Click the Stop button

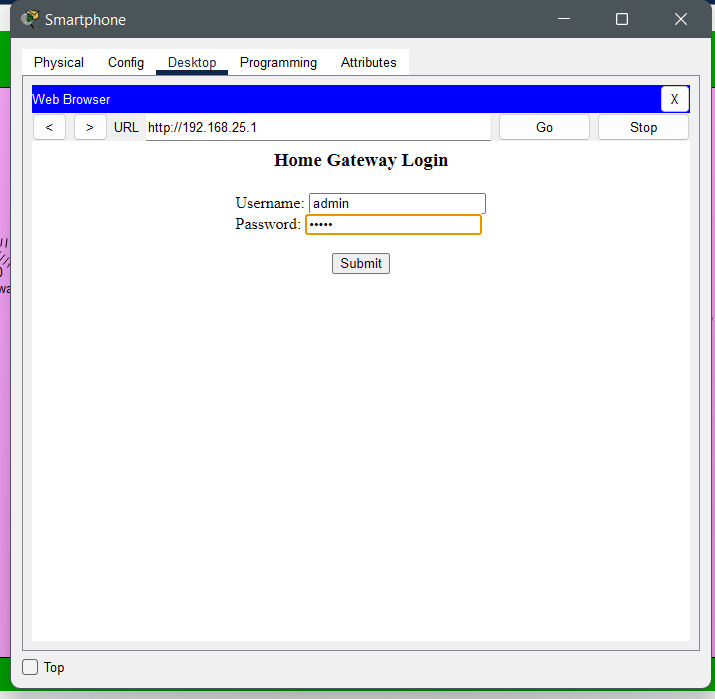tap(643, 127)
